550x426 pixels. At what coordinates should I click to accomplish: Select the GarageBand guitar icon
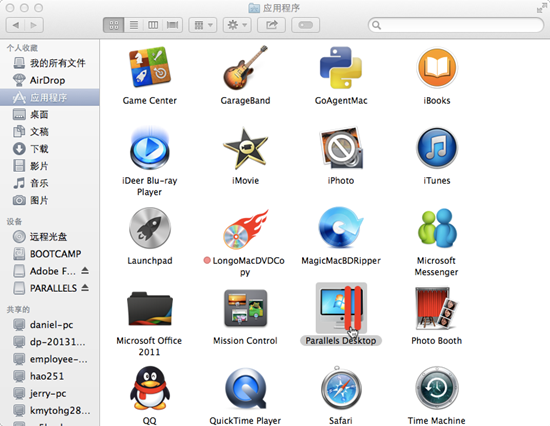point(245,67)
